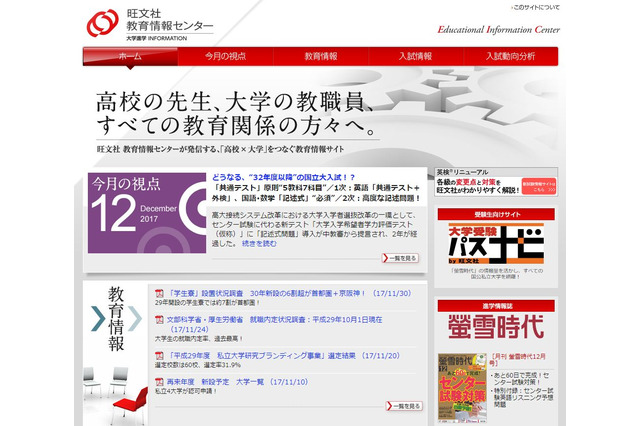The image size is (640, 426).
Task: Click the 進学情報誌 red header
Action: (496, 306)
